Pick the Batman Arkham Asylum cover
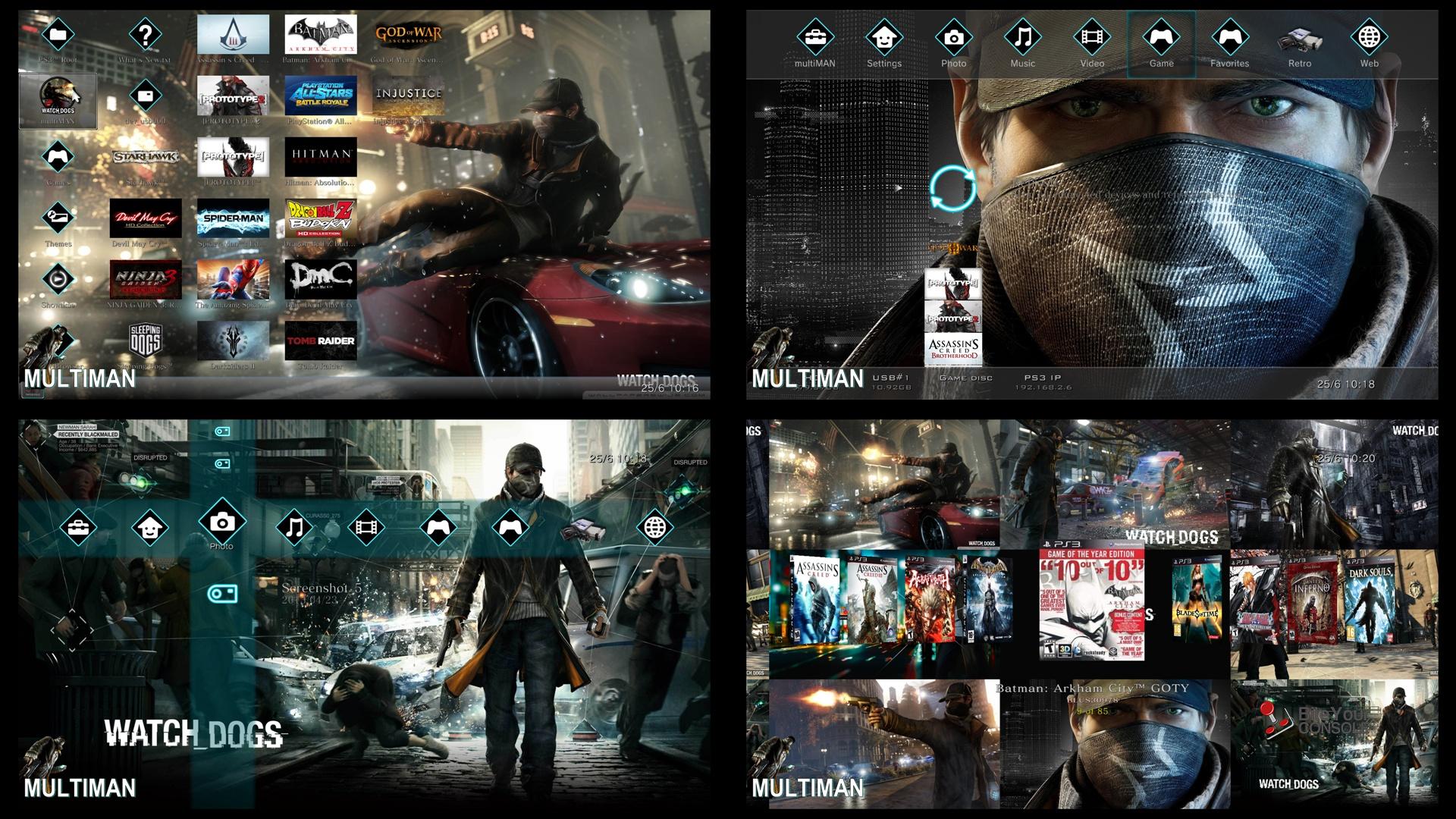The width and height of the screenshot is (1456, 819). click(989, 598)
